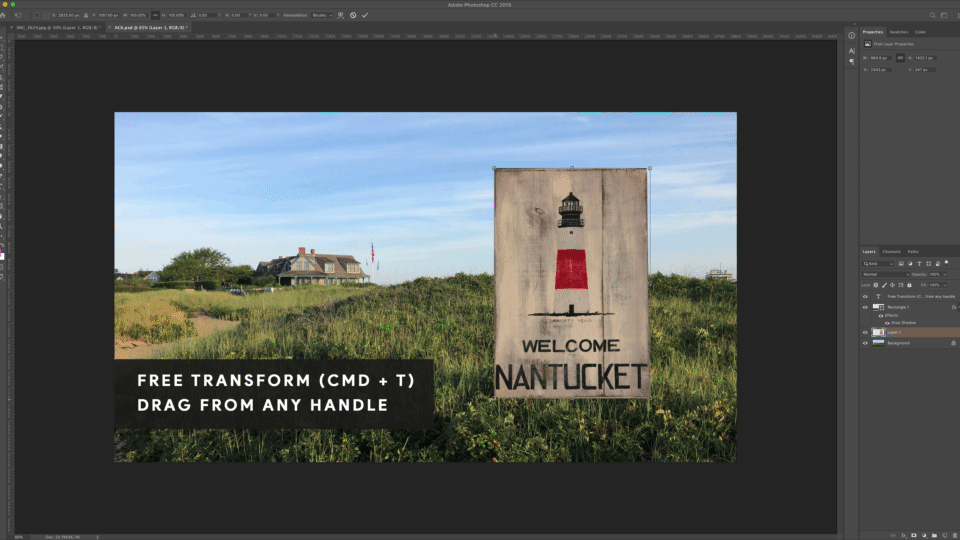Open the Swatches panel tab
This screenshot has height=540, width=960.
[x=899, y=32]
